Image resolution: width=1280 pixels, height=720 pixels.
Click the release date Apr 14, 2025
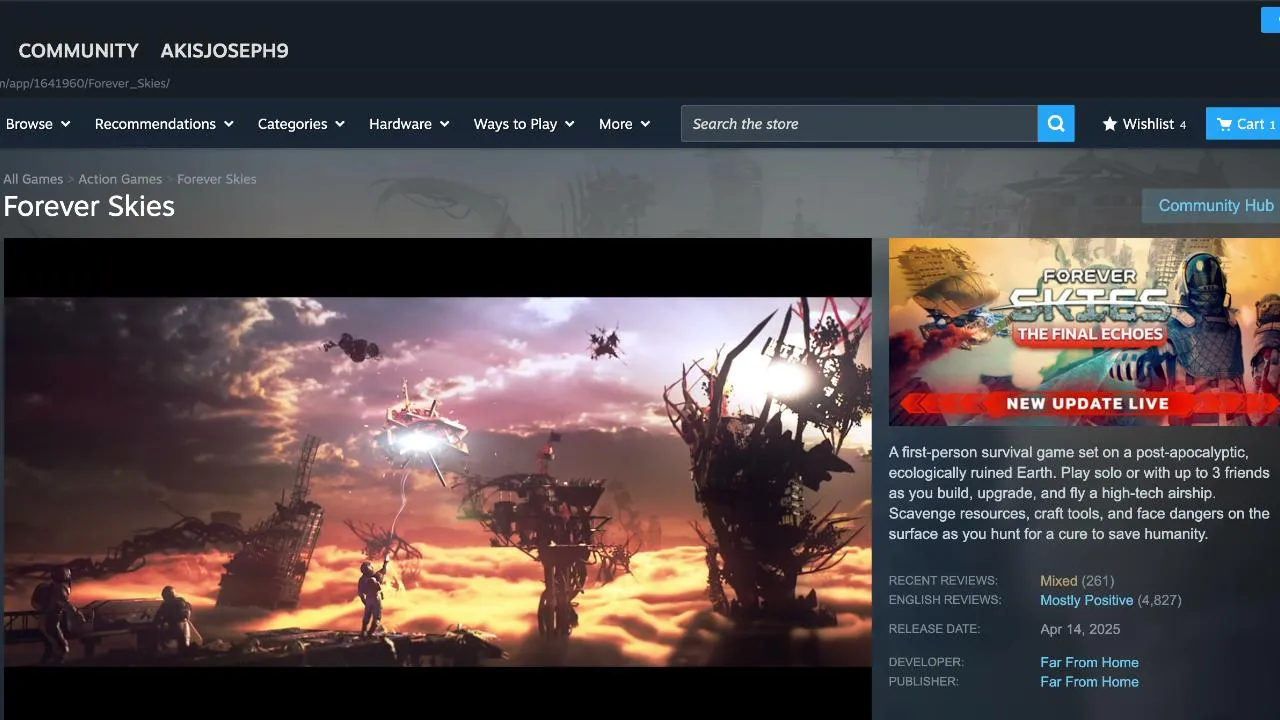[x=1080, y=629]
